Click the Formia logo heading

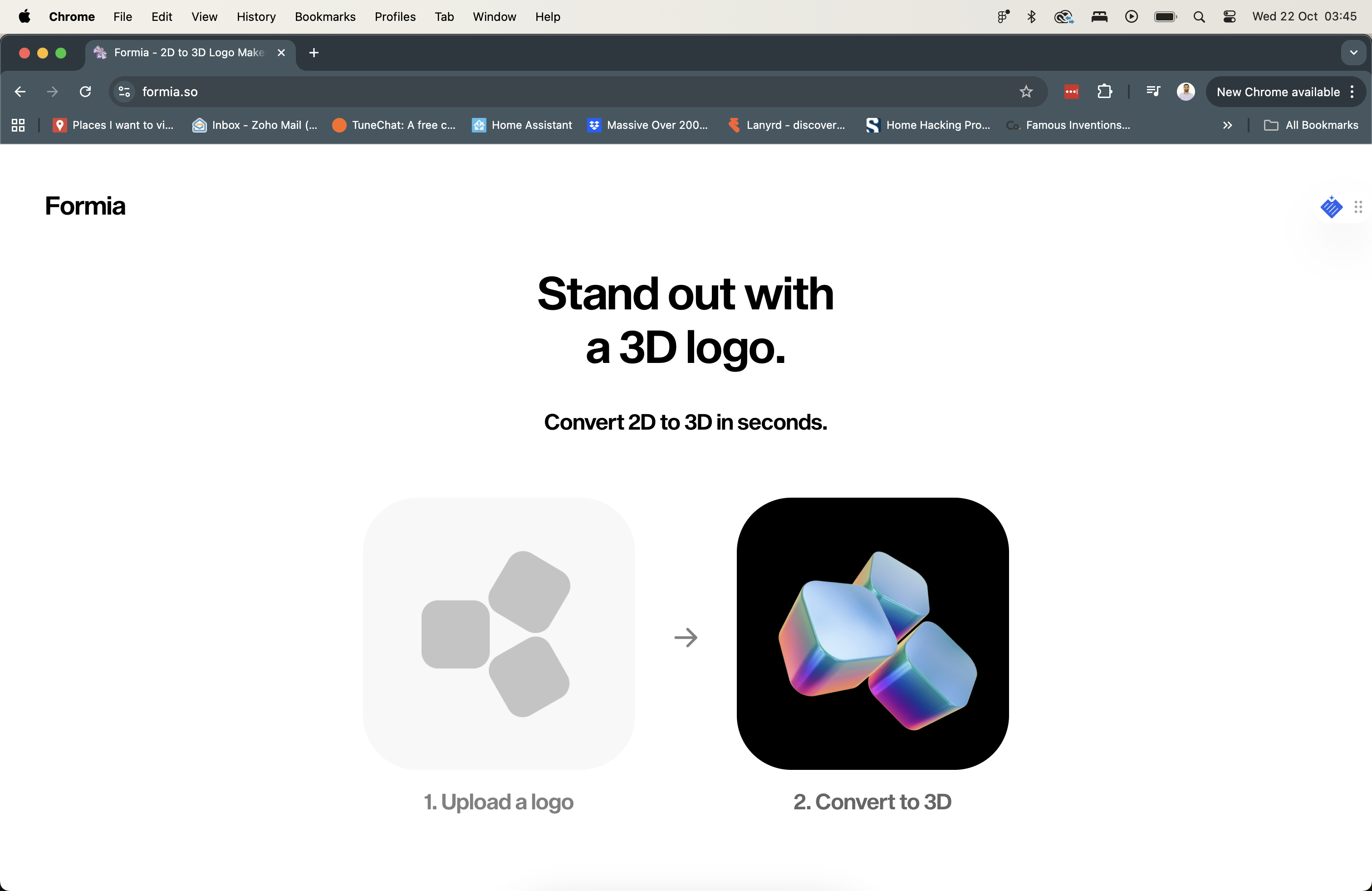pos(85,206)
